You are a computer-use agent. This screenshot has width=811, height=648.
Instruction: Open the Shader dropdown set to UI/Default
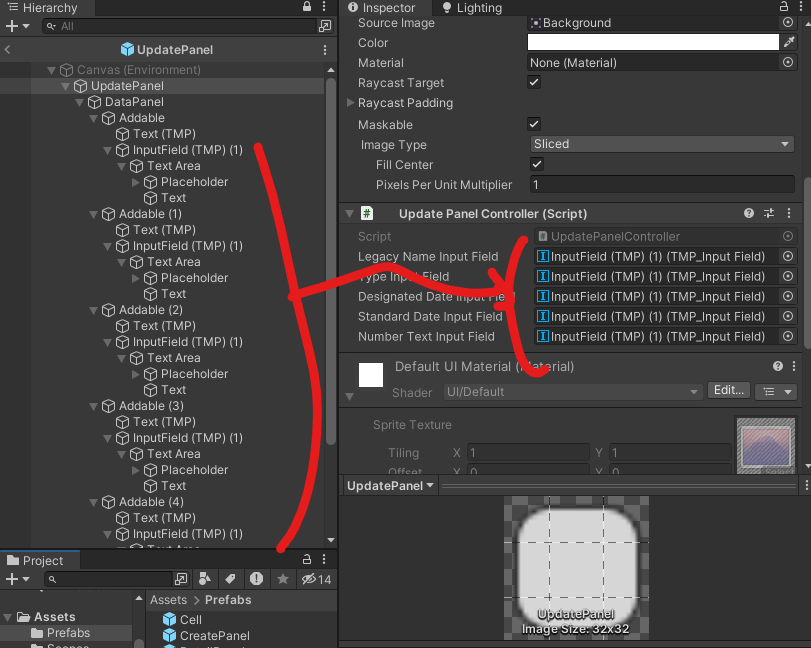pyautogui.click(x=572, y=392)
